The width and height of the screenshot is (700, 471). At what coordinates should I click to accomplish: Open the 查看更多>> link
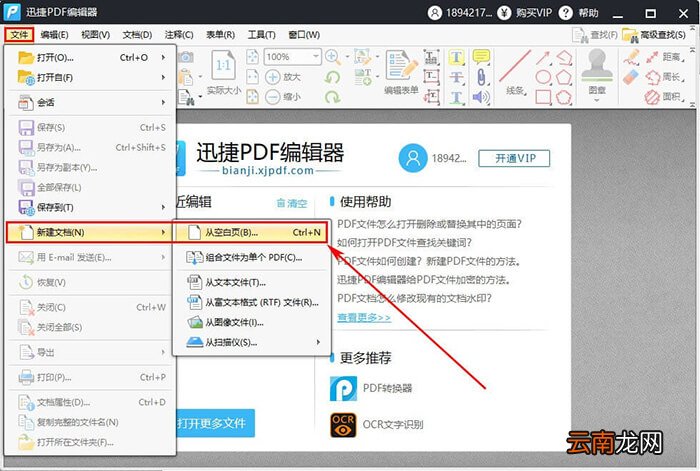point(364,317)
